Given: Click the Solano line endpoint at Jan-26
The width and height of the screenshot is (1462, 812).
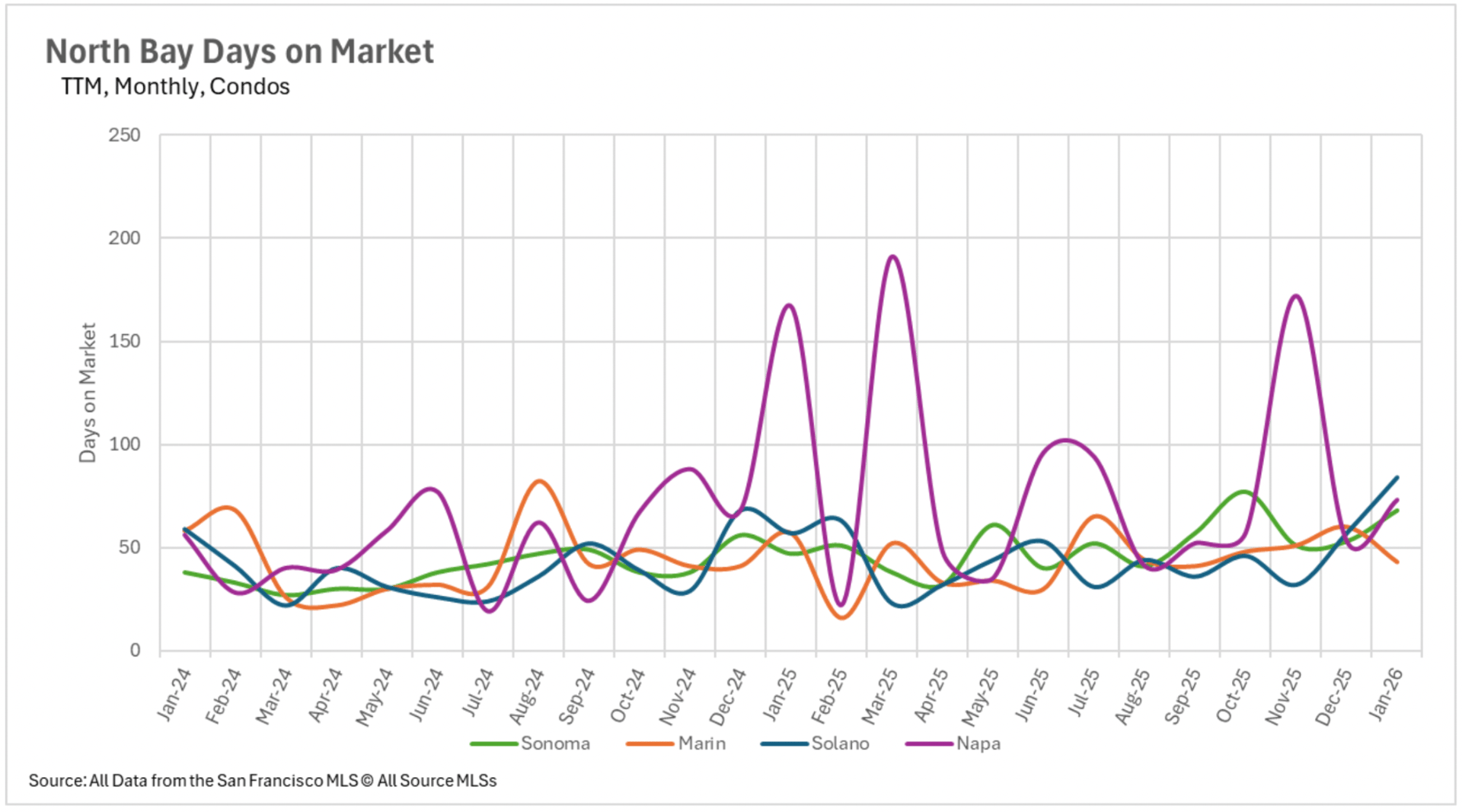Looking at the screenshot, I should [x=1397, y=478].
